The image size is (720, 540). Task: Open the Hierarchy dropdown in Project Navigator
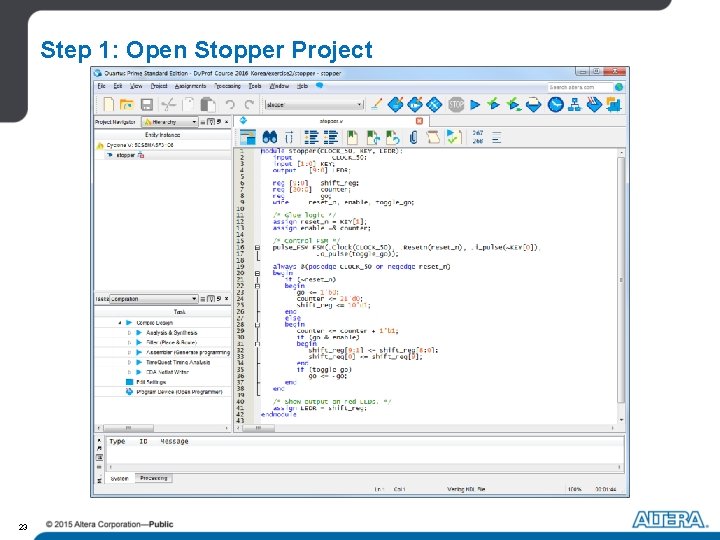(170, 122)
